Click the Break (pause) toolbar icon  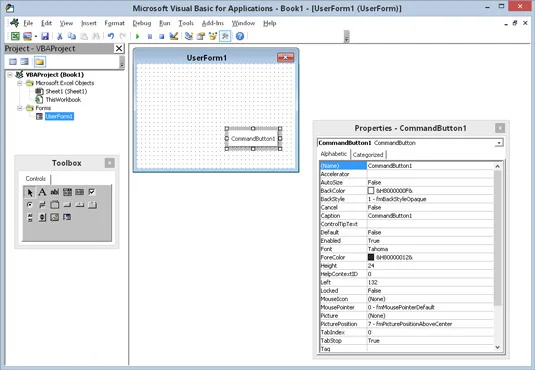(x=150, y=36)
